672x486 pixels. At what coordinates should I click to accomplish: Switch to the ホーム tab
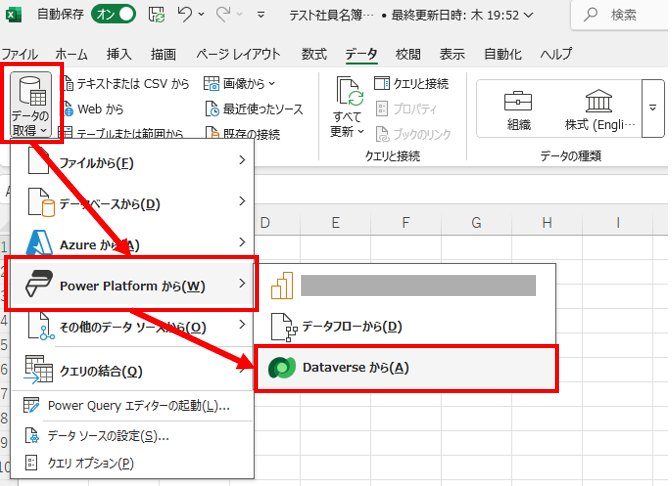click(x=71, y=54)
